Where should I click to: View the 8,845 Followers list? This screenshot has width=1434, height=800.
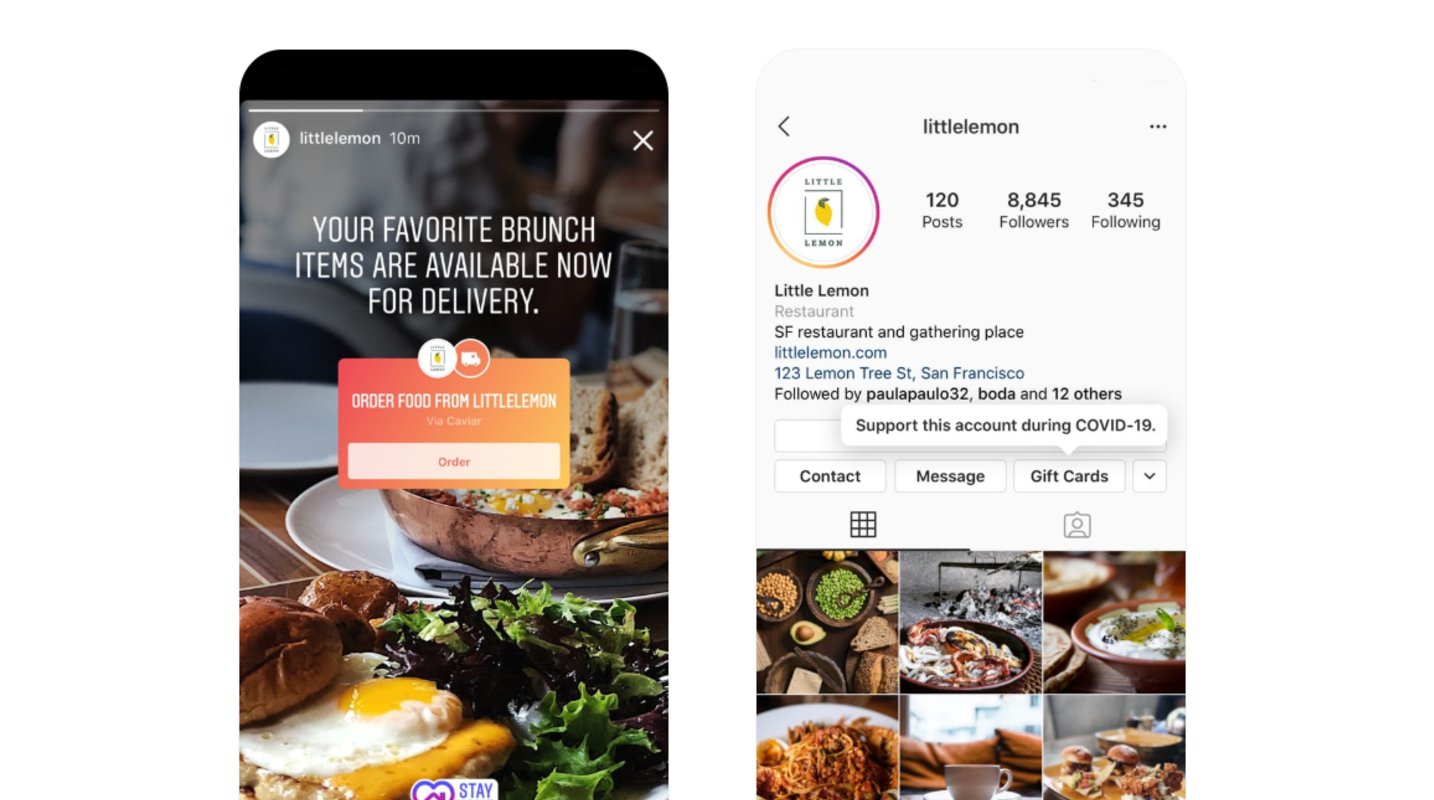pos(1034,210)
